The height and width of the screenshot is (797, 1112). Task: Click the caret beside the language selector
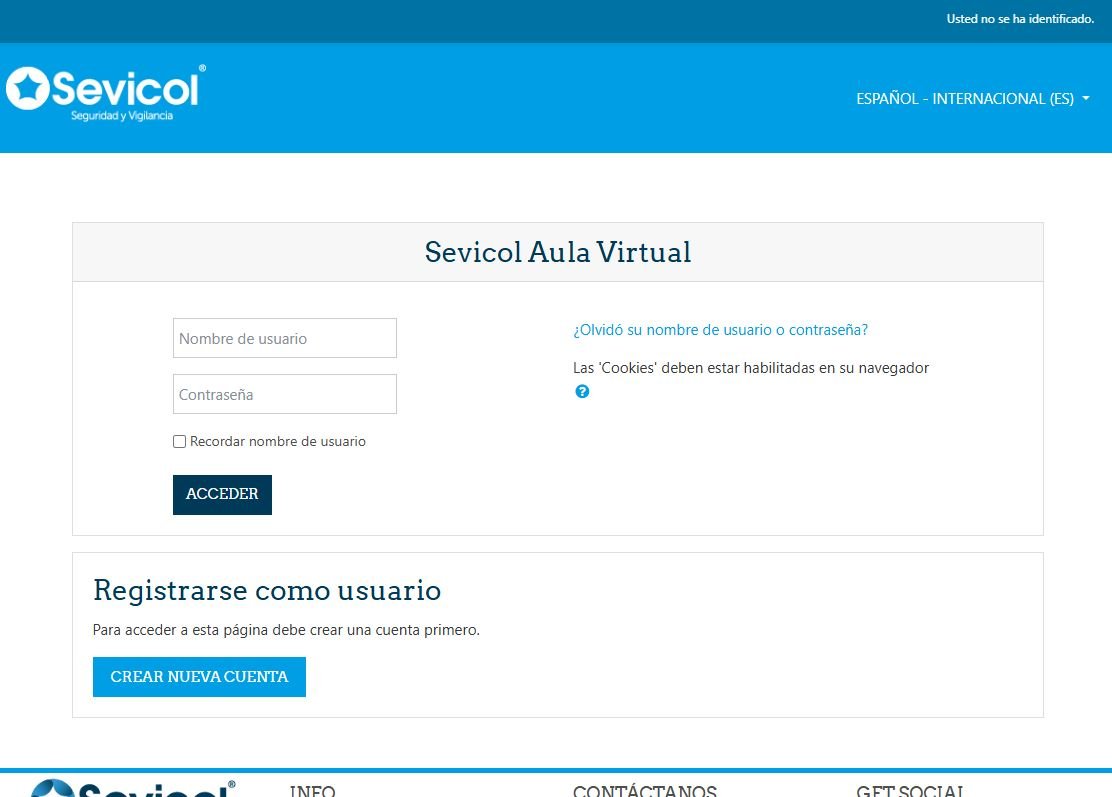coord(1086,98)
